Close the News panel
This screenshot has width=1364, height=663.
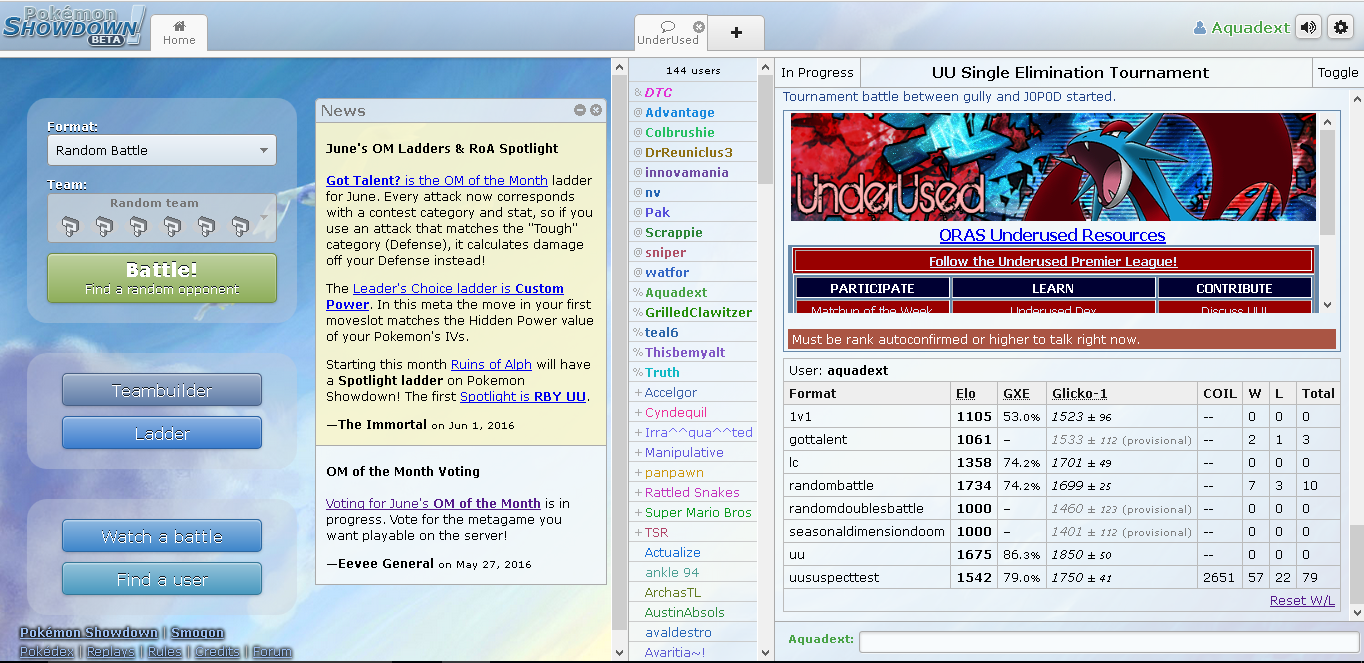click(596, 110)
